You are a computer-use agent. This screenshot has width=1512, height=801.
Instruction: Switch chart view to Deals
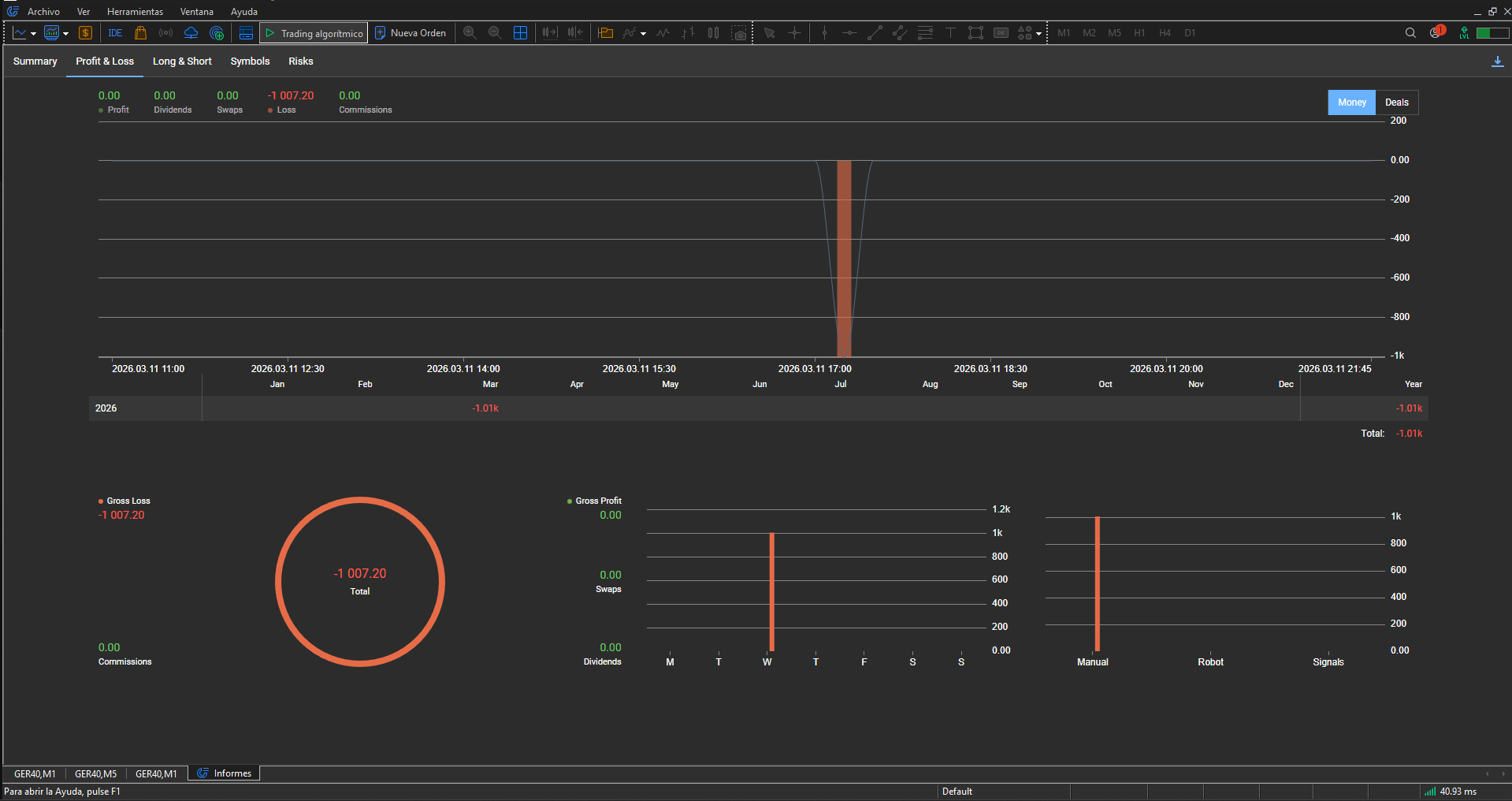coord(1396,102)
